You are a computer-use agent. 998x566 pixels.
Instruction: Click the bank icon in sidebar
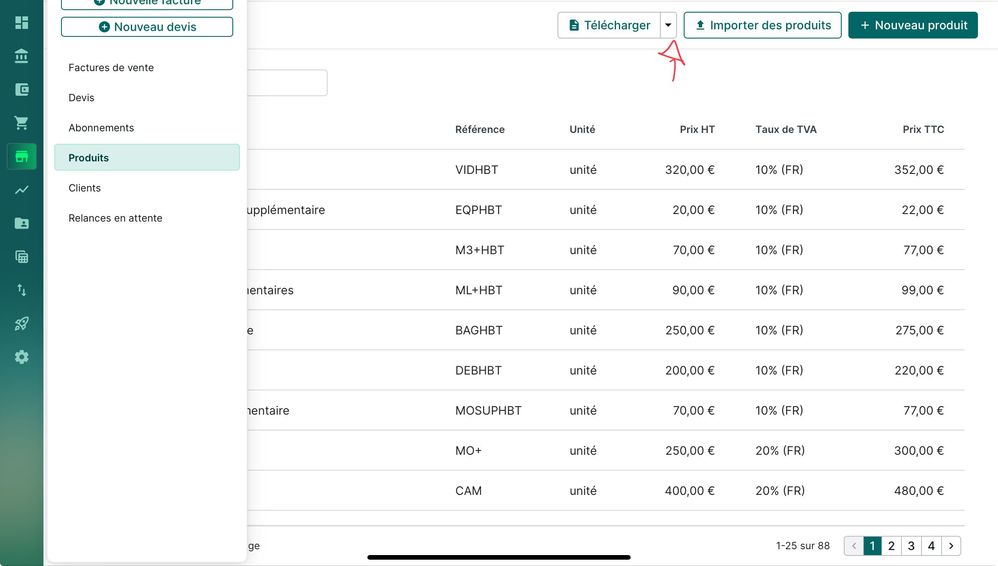(x=21, y=56)
